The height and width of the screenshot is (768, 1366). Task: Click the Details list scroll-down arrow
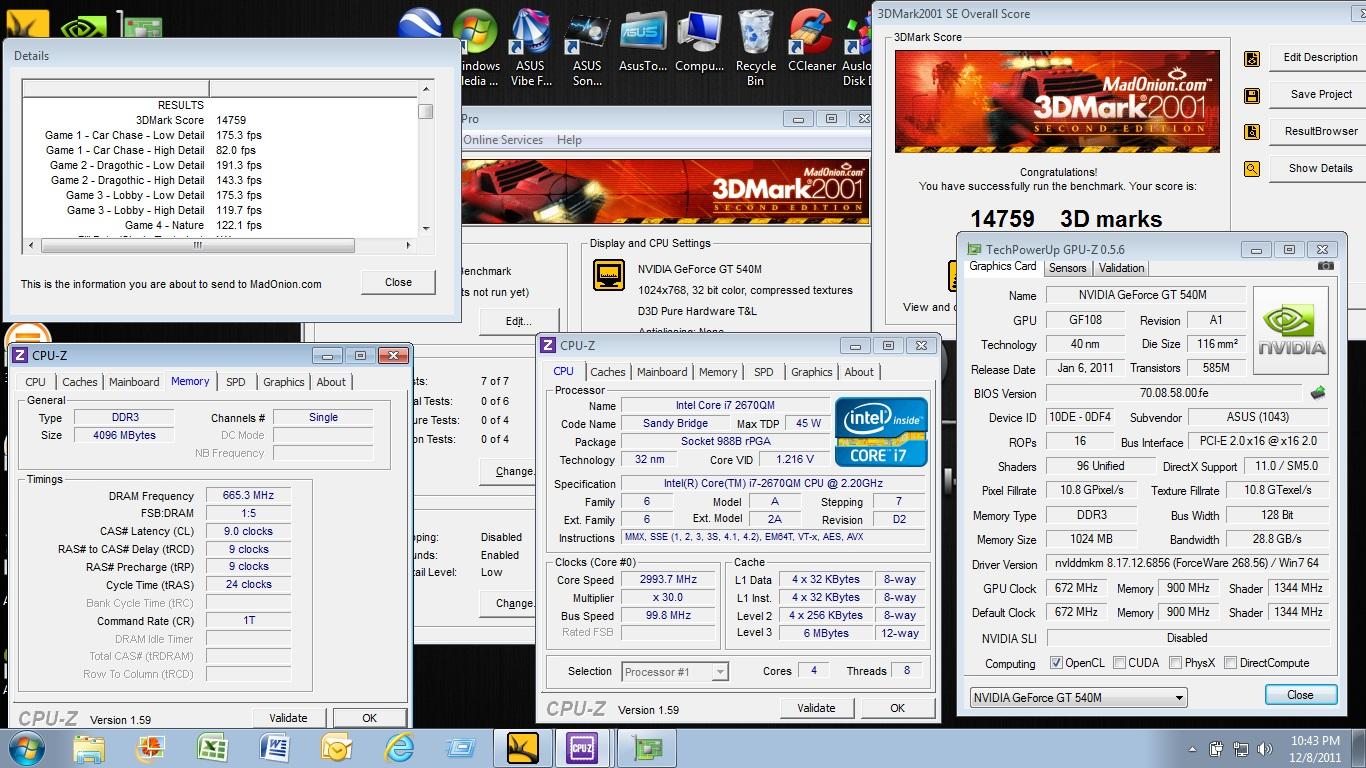click(426, 228)
